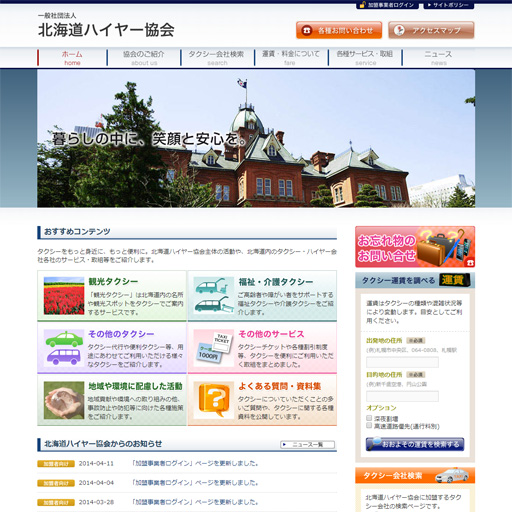Open the その他のタクシー heading link
The image size is (512, 512).
121,334
